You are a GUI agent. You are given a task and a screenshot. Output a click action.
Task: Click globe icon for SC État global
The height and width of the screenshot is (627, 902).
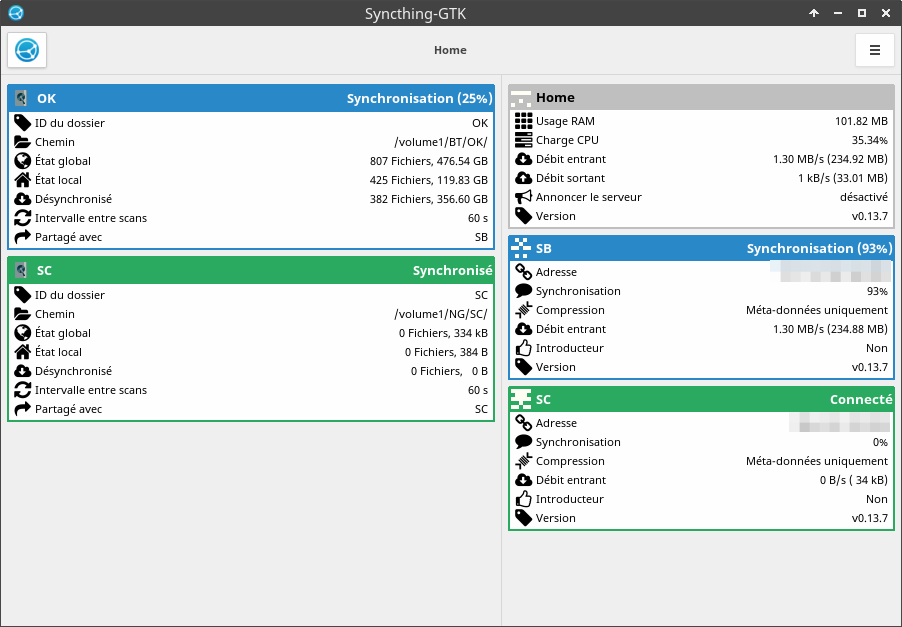pos(22,332)
